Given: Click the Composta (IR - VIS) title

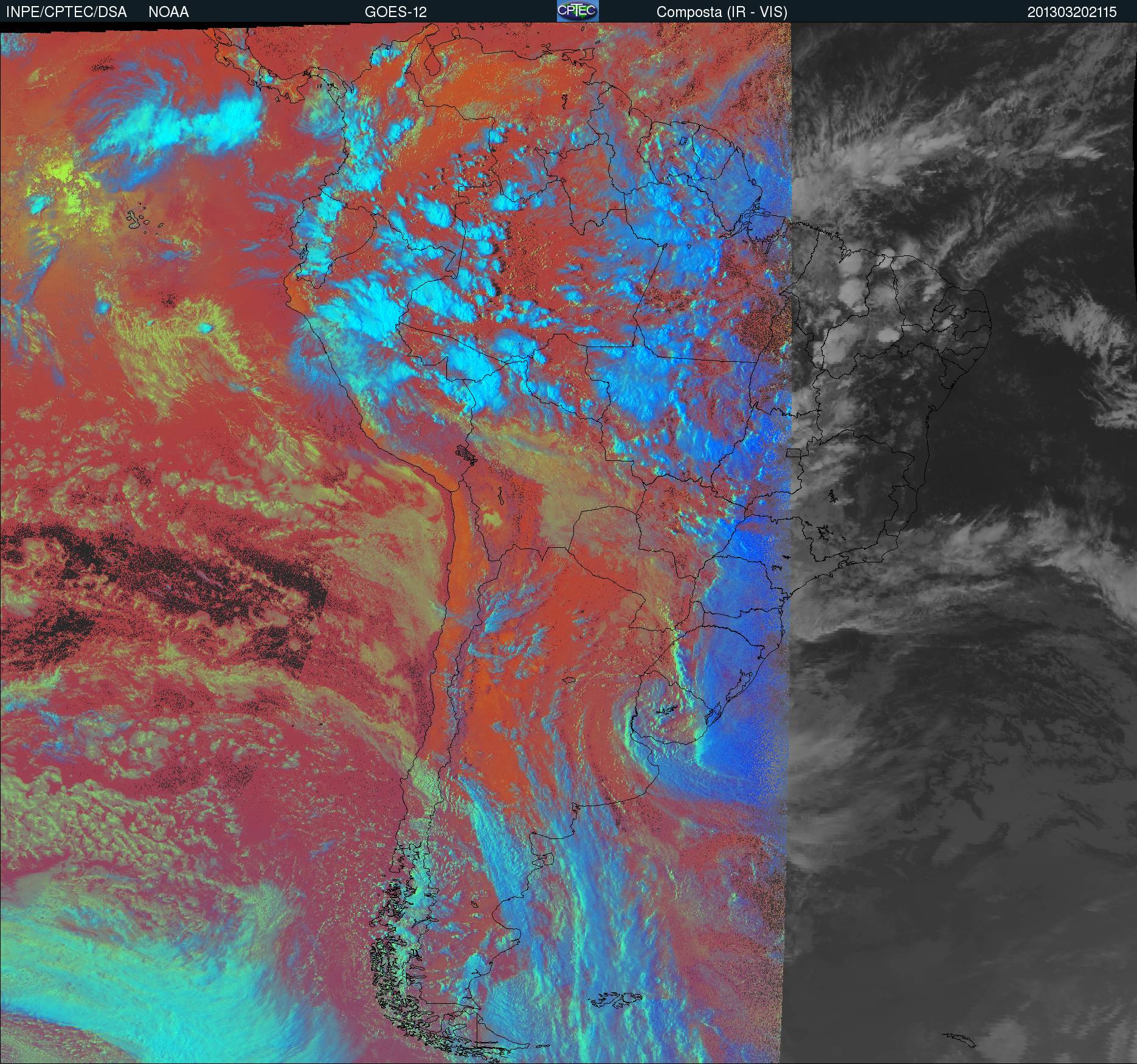Looking at the screenshot, I should point(722,12).
